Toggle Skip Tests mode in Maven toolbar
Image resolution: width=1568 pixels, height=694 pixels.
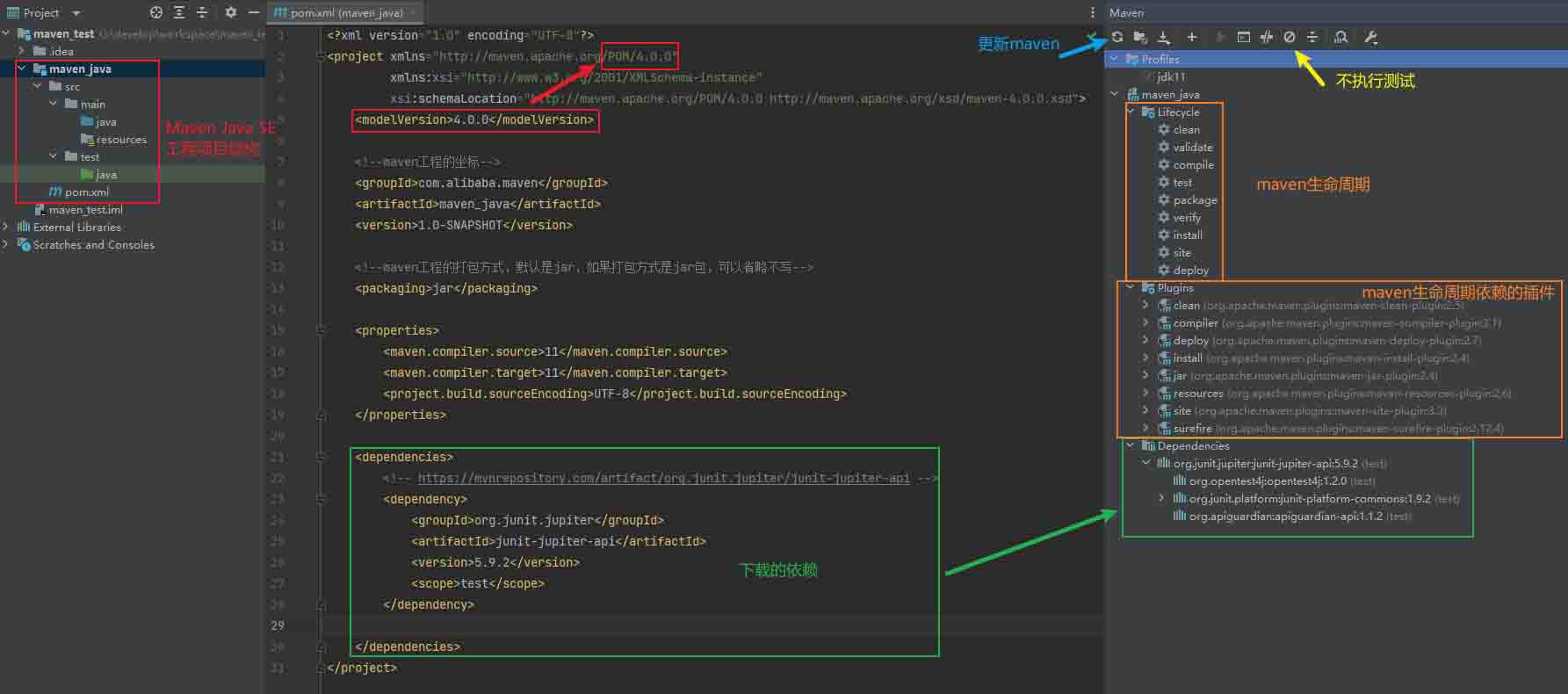click(x=1290, y=37)
